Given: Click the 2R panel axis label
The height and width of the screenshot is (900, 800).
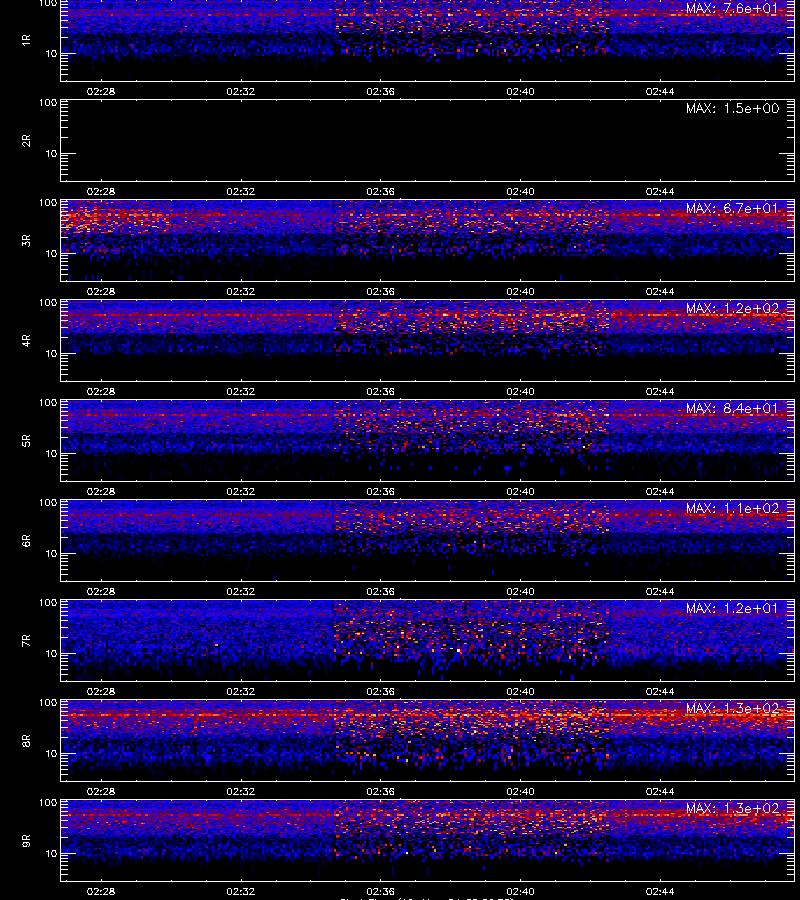Looking at the screenshot, I should pos(26,141).
